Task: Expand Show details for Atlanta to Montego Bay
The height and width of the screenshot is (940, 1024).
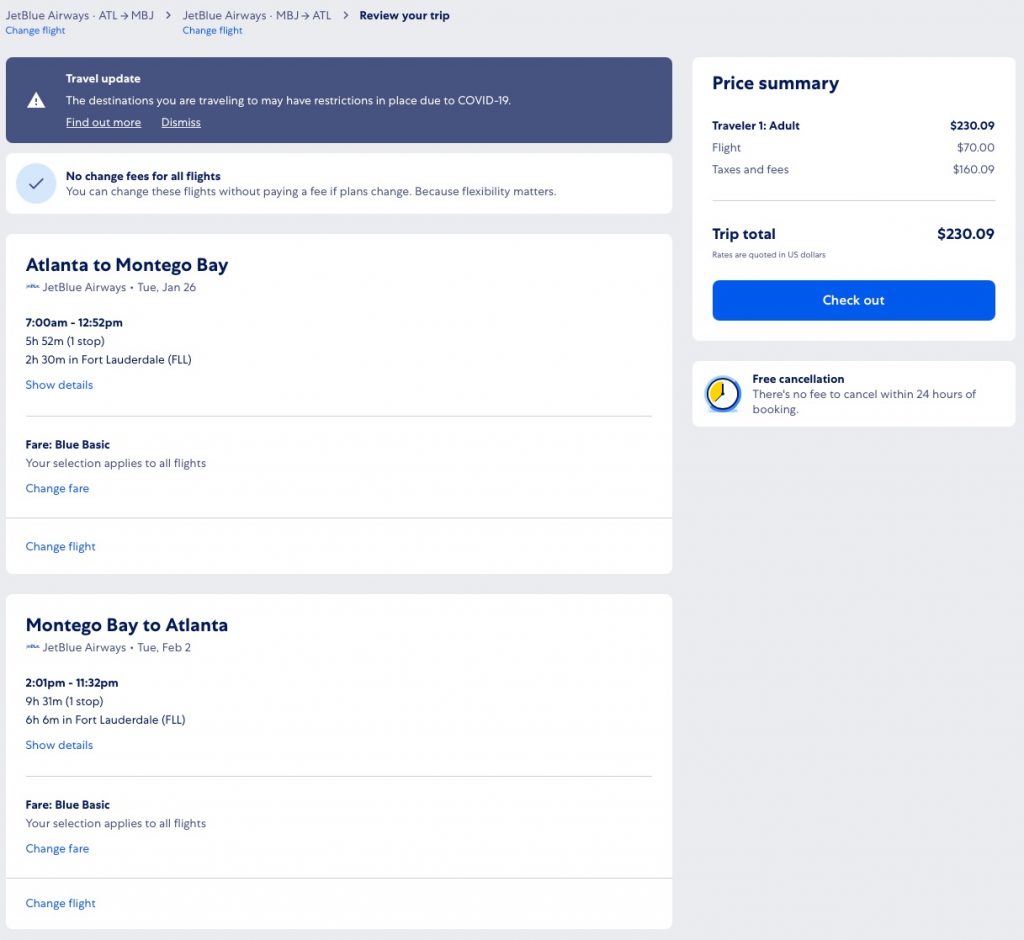Action: click(x=59, y=385)
